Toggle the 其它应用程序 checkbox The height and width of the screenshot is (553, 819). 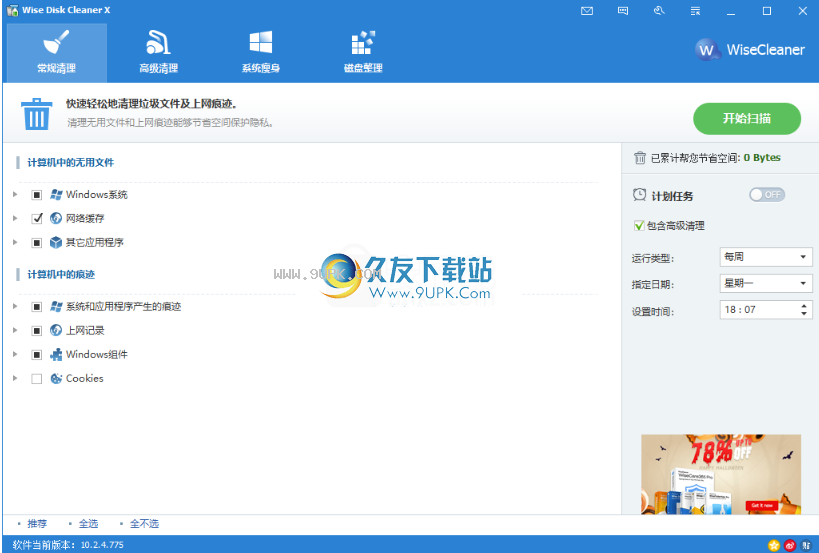[x=37, y=243]
